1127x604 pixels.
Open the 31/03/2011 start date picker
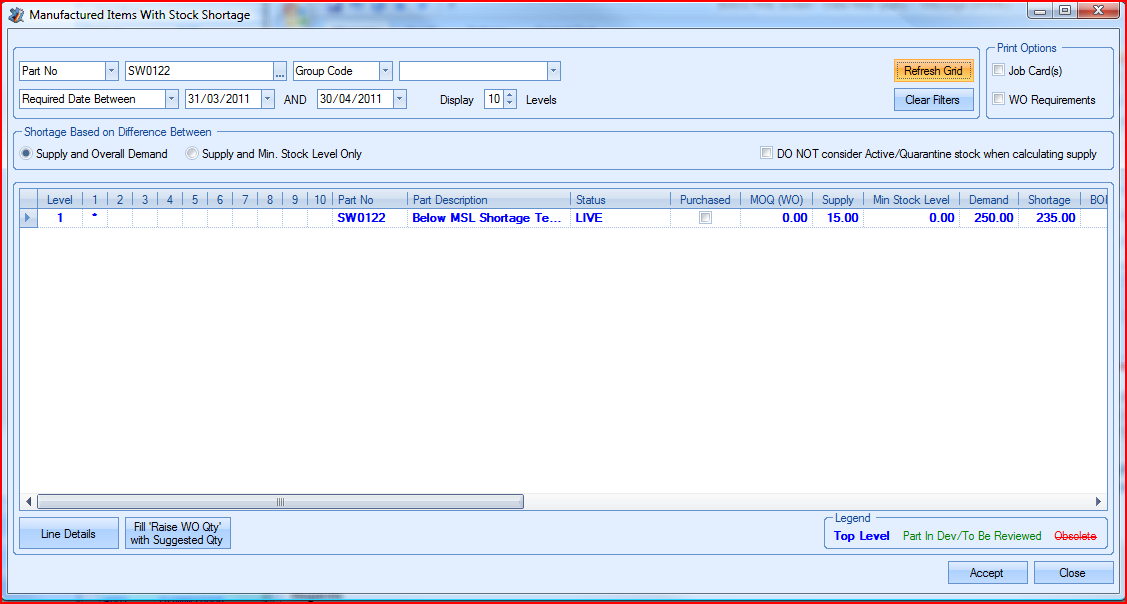tap(267, 99)
